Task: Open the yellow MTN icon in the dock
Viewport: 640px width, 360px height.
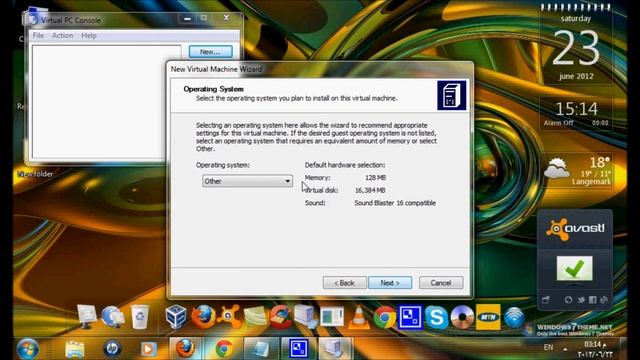Action: click(488, 317)
